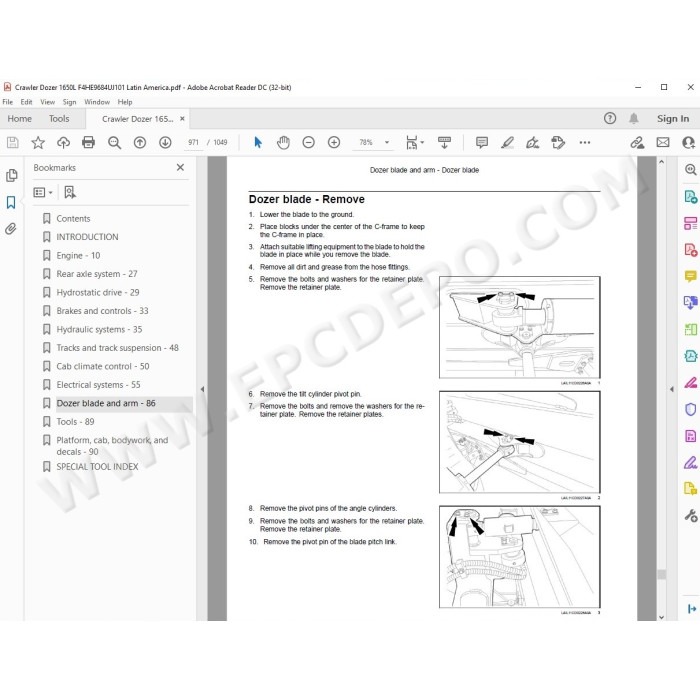Click the find new bookmark icon
The image size is (700, 700).
click(70, 192)
